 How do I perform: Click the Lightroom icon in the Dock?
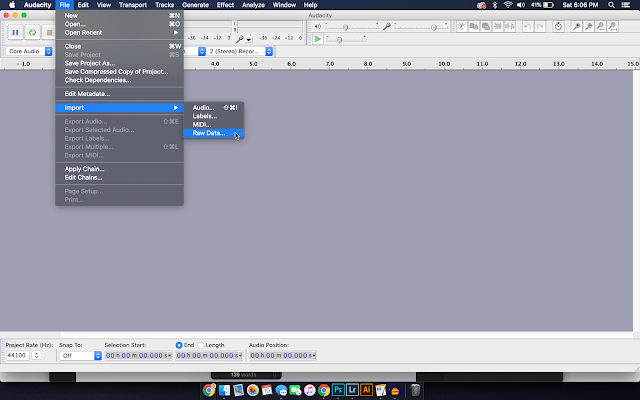352,390
